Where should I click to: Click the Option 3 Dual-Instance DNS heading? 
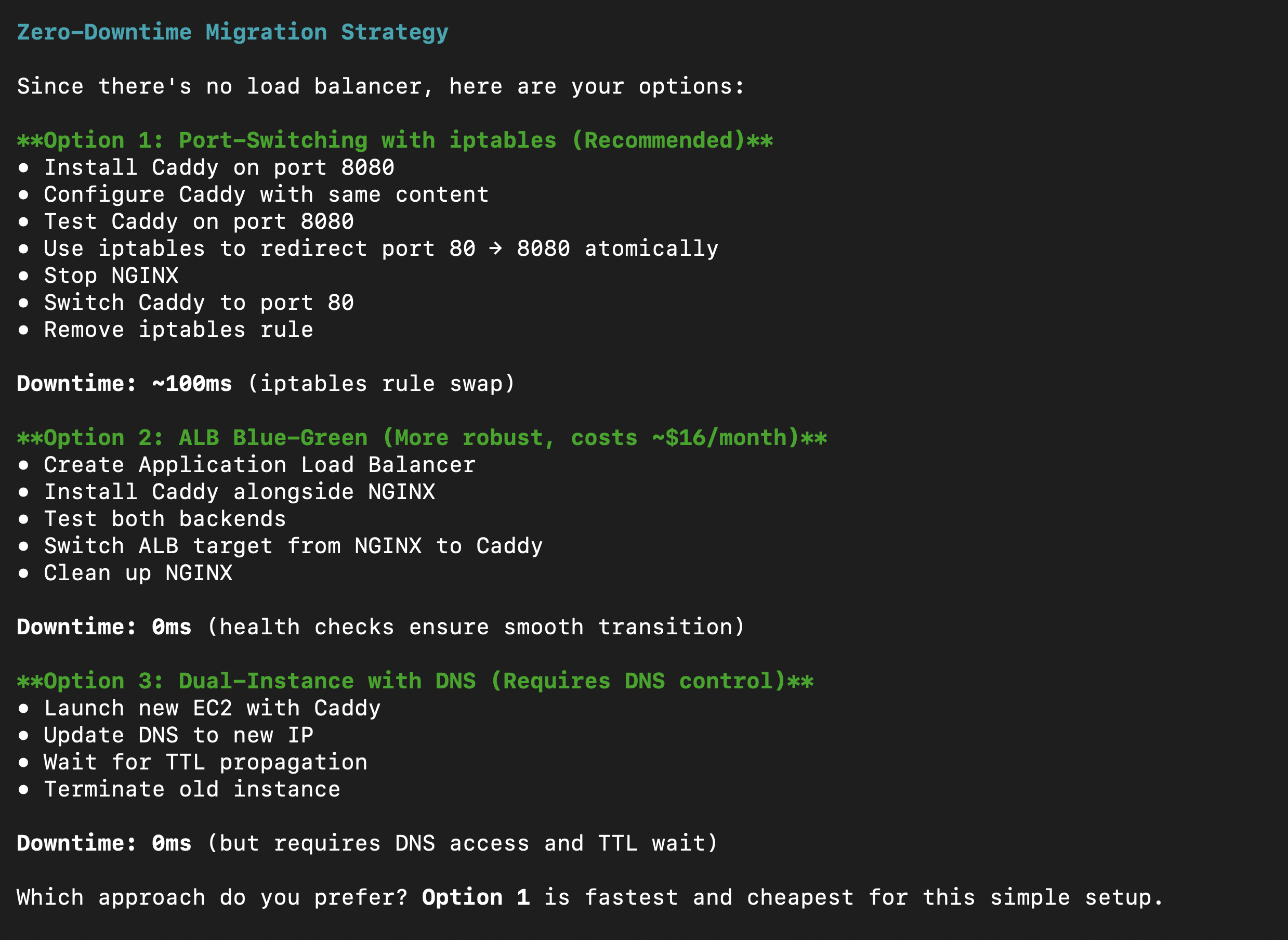[415, 681]
